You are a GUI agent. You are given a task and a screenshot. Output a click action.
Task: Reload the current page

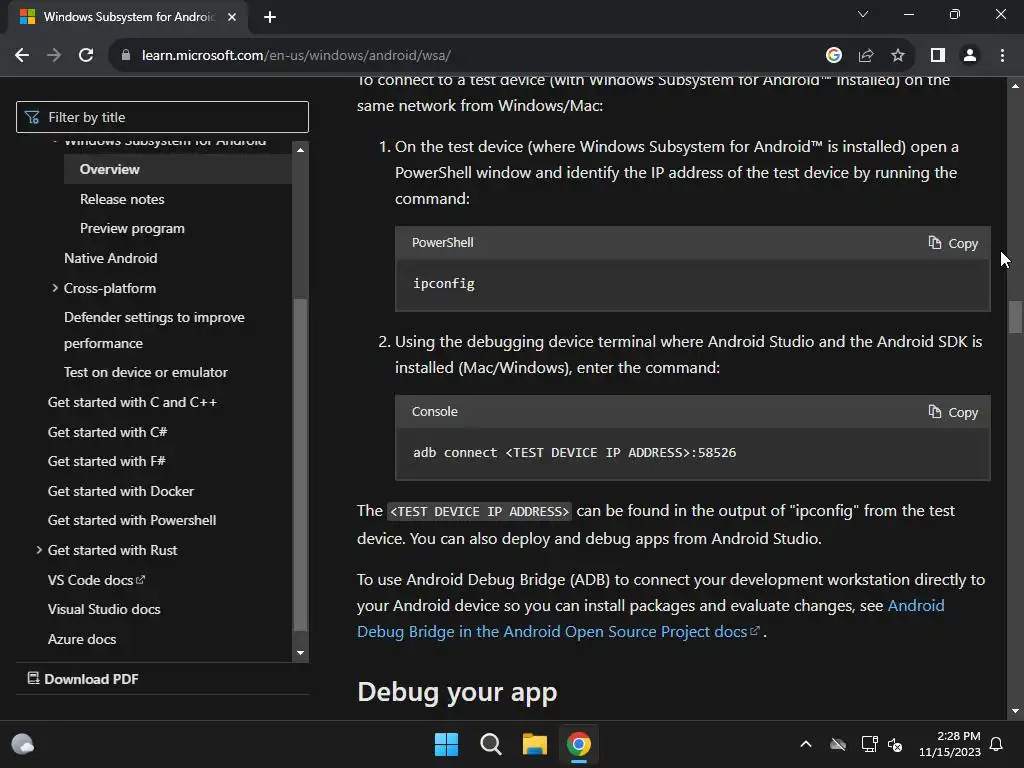(86, 55)
